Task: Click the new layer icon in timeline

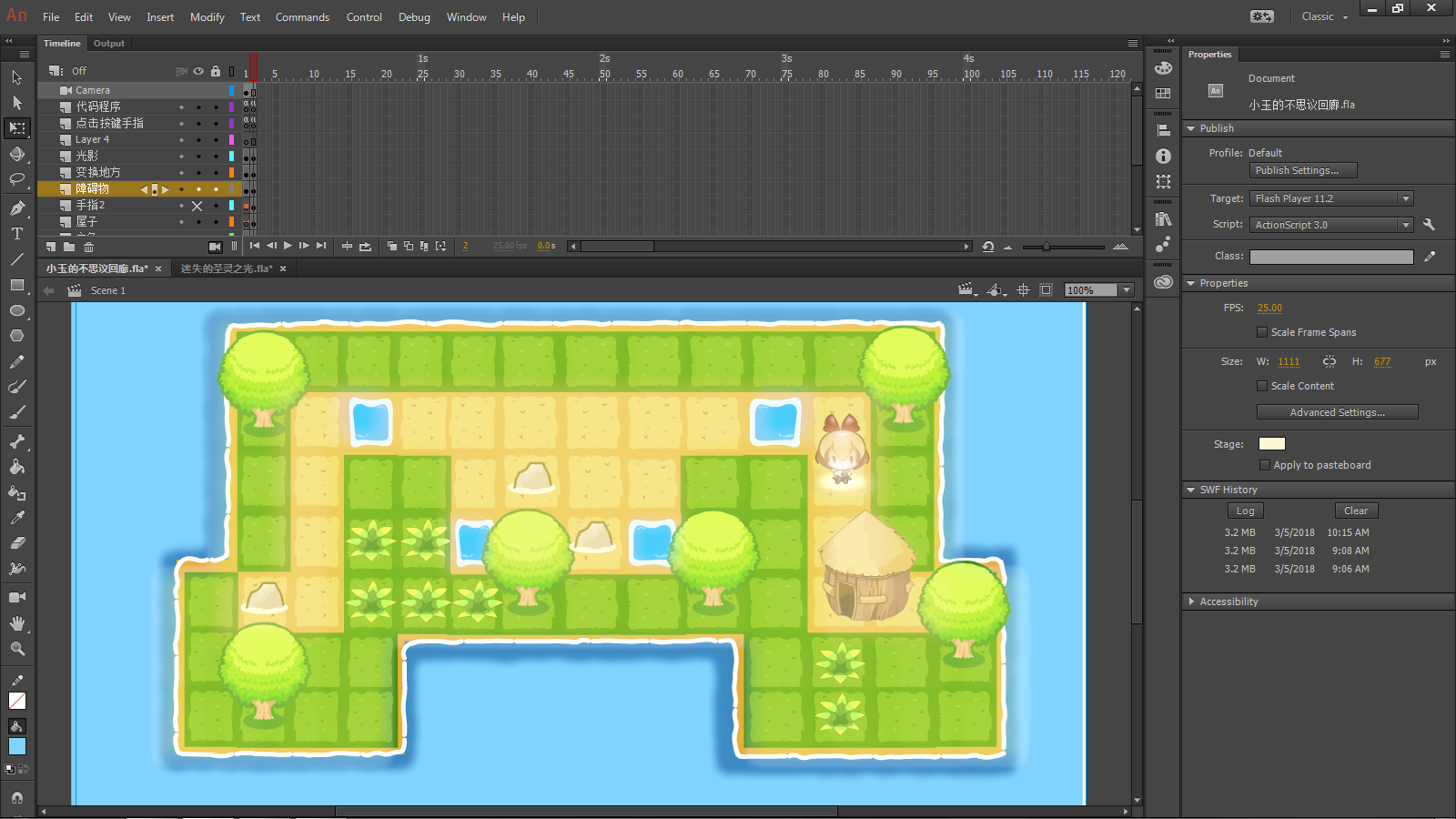Action: [51, 247]
